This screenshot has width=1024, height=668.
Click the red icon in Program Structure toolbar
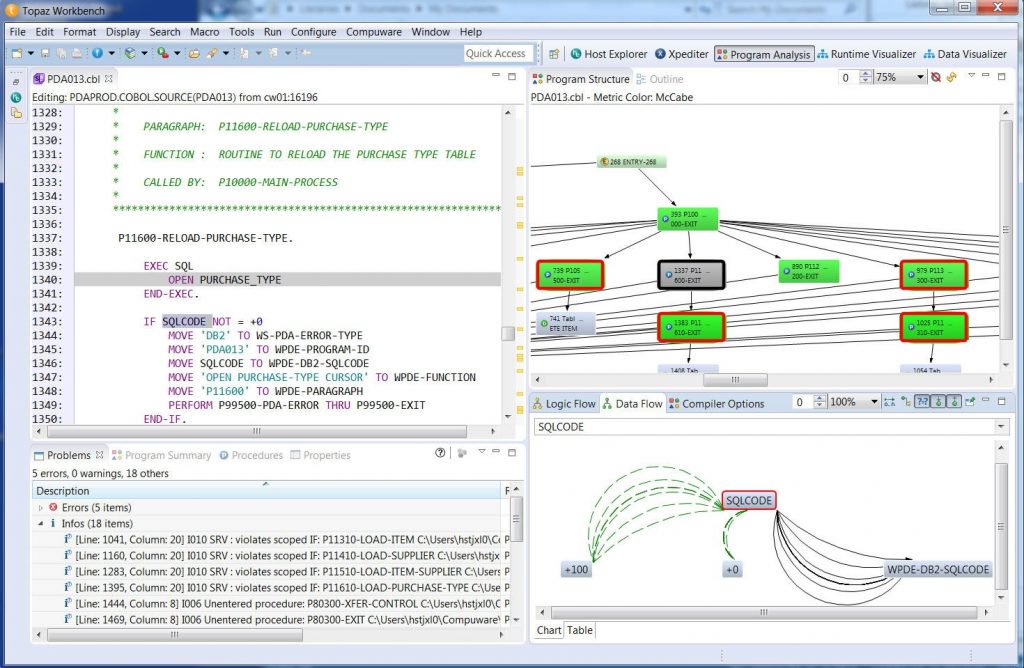click(936, 77)
